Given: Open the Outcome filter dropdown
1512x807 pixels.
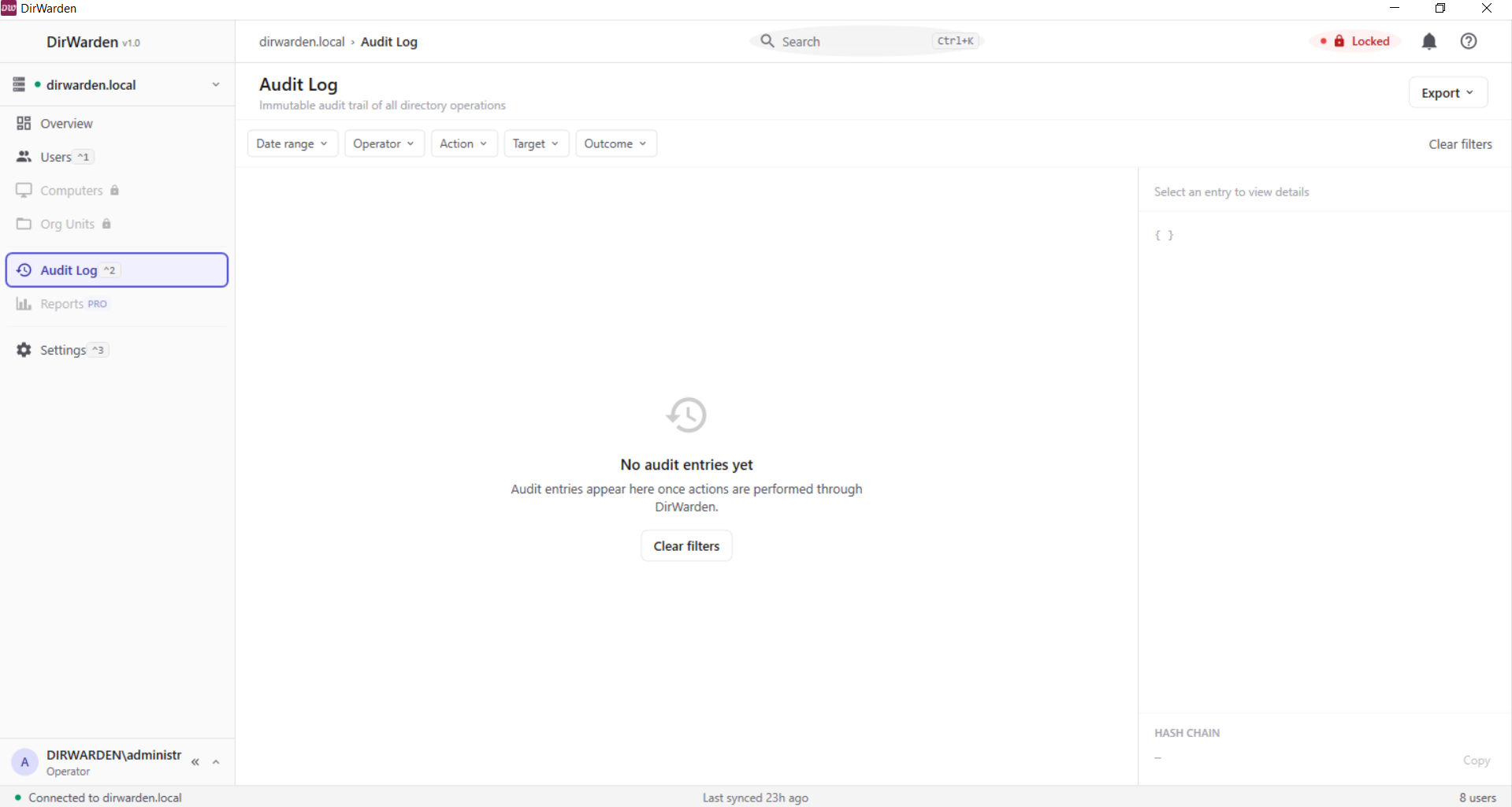Looking at the screenshot, I should pyautogui.click(x=616, y=143).
